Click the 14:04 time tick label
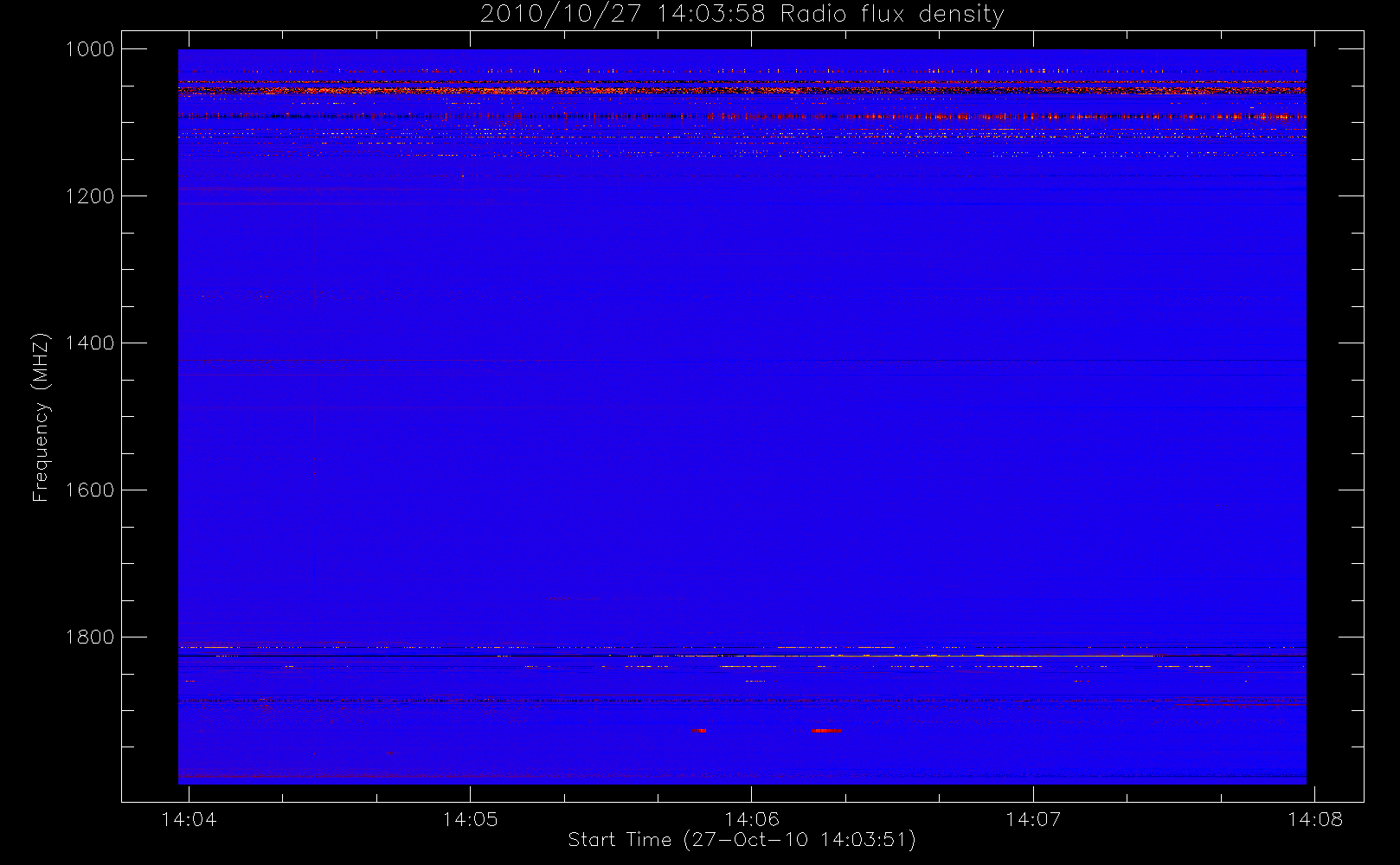 click(189, 819)
